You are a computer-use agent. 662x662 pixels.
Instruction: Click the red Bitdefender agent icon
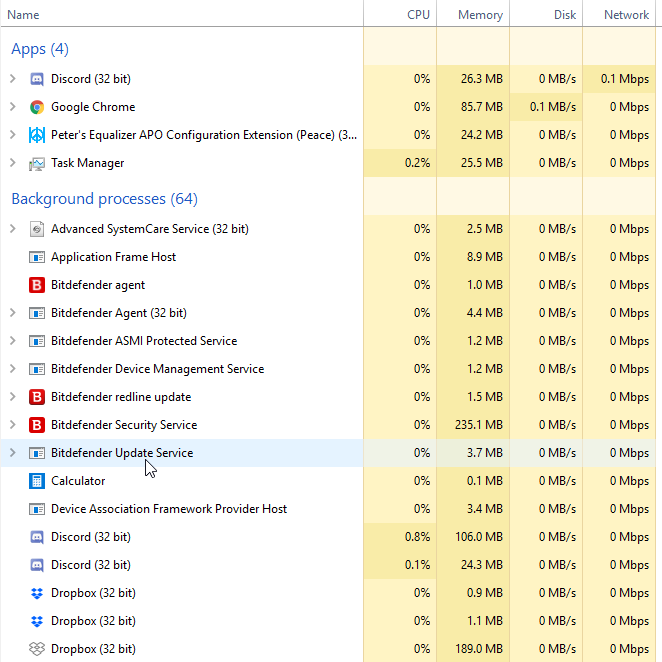[37, 285]
